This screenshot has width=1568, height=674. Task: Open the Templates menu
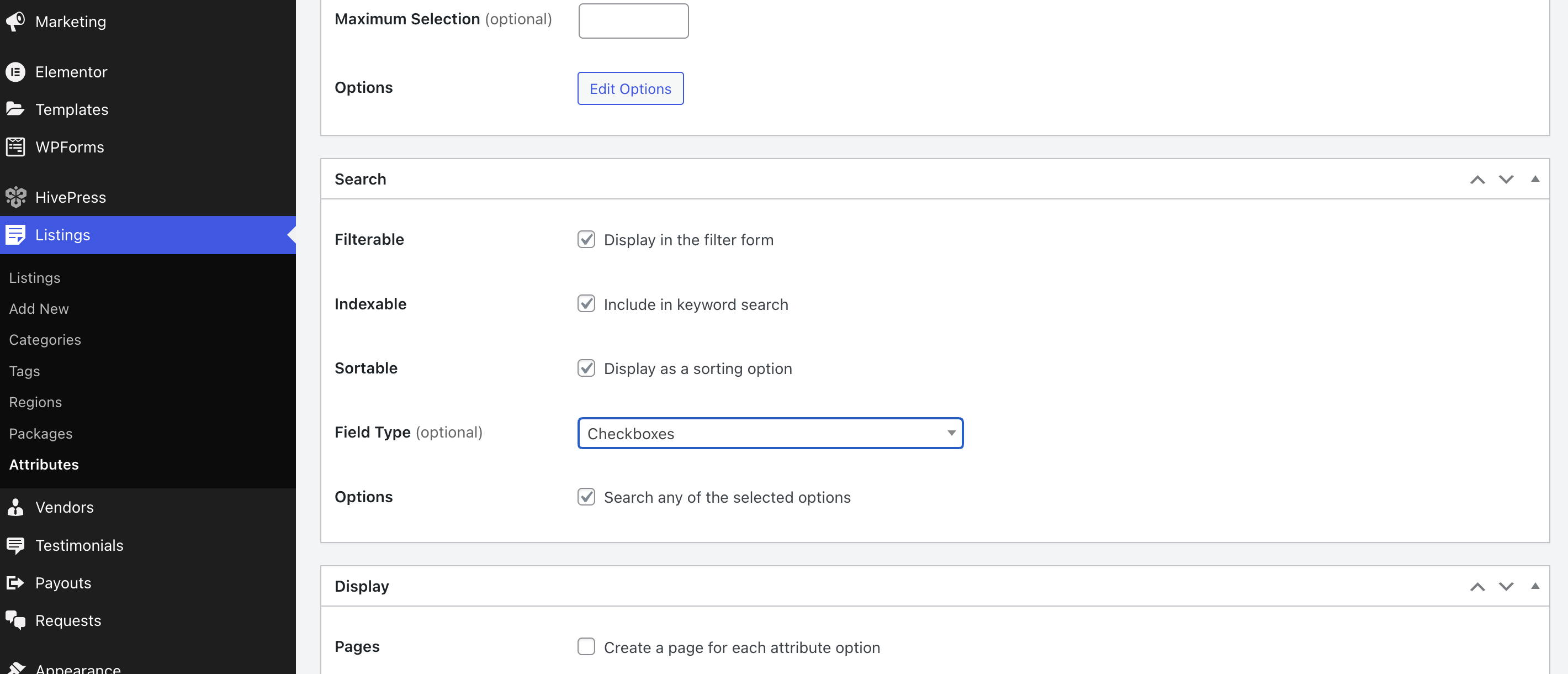tap(72, 109)
